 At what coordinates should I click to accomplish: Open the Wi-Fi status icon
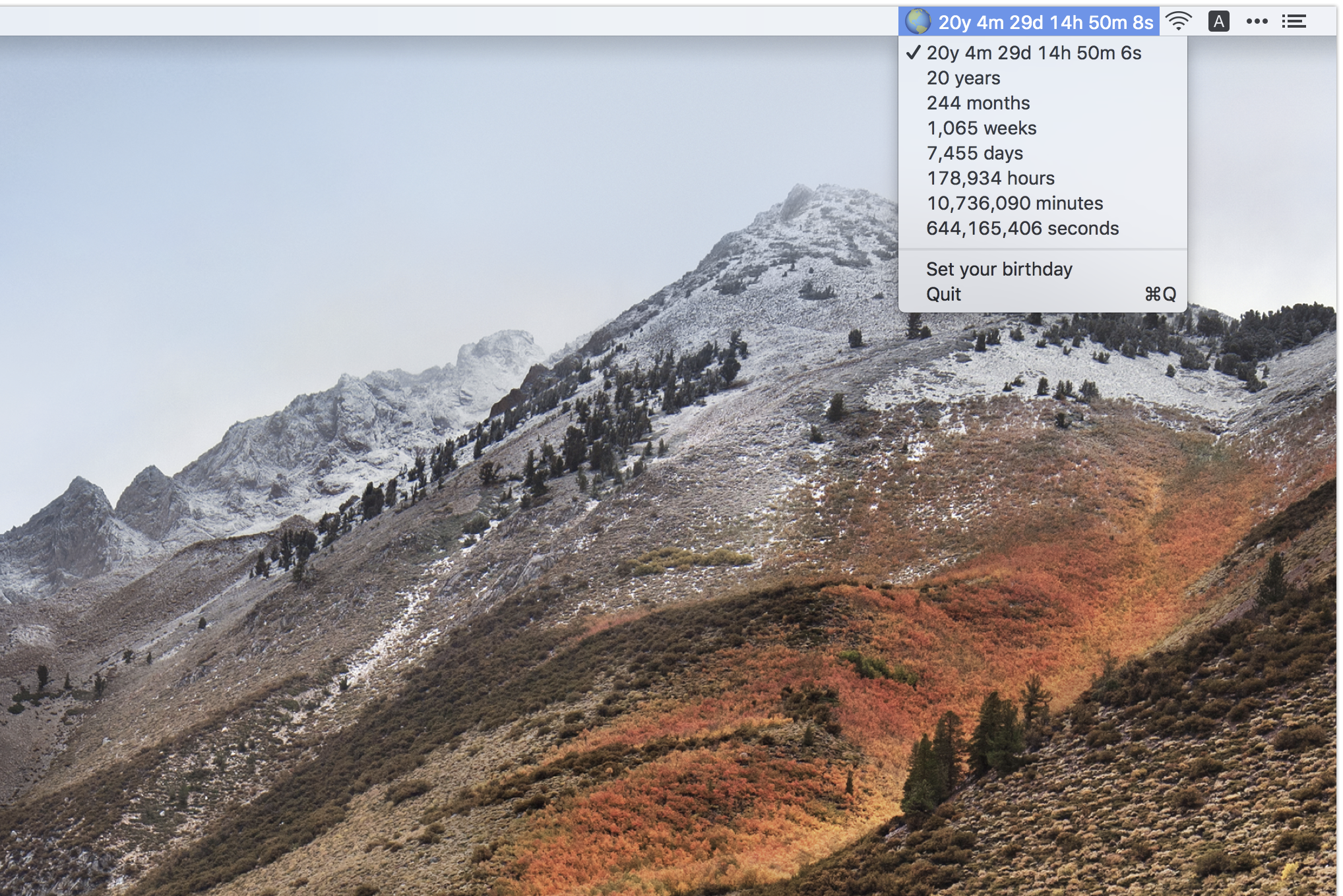(x=1178, y=22)
